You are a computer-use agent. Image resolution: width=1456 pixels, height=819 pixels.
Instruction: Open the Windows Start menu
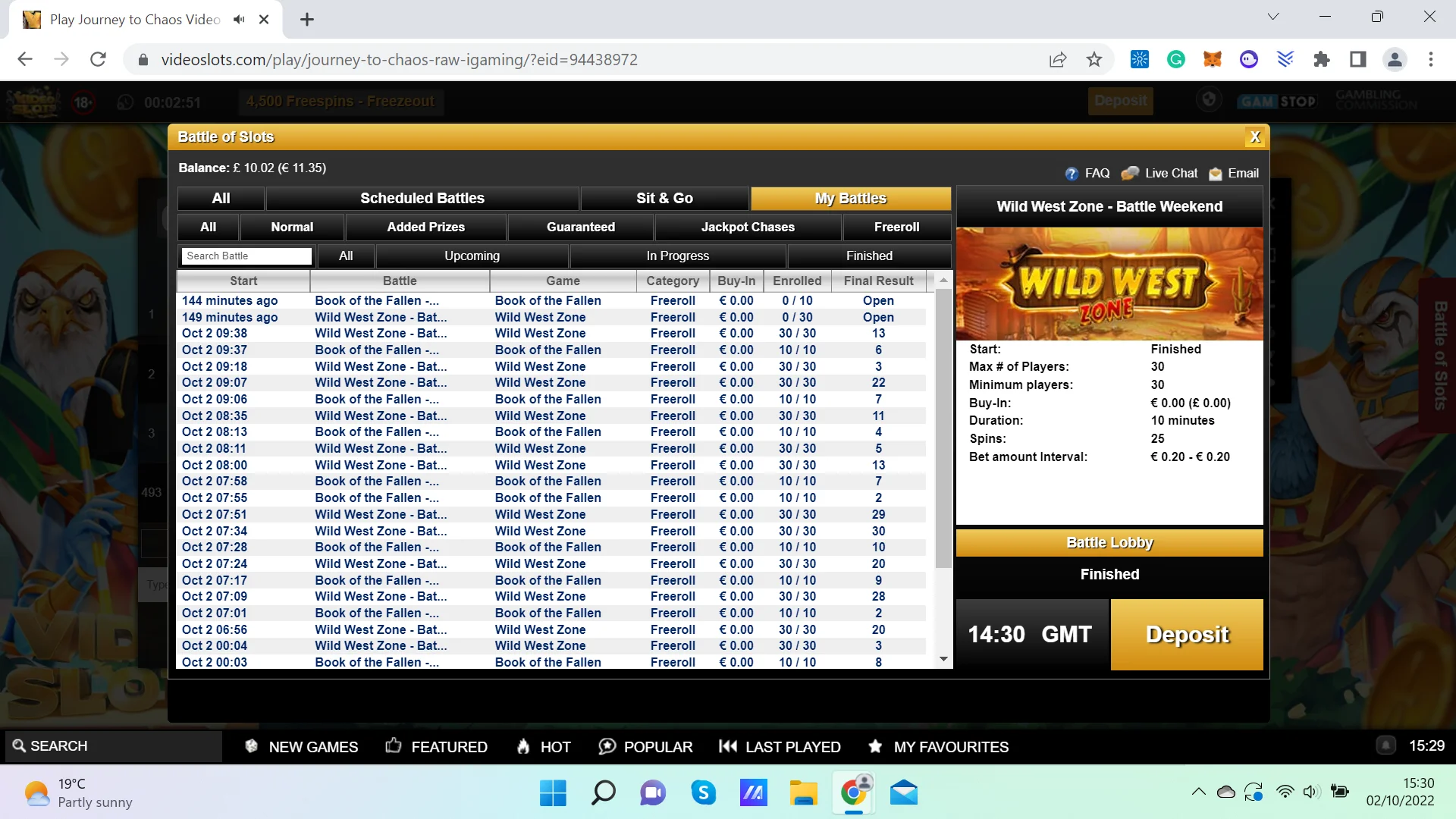coord(553,793)
